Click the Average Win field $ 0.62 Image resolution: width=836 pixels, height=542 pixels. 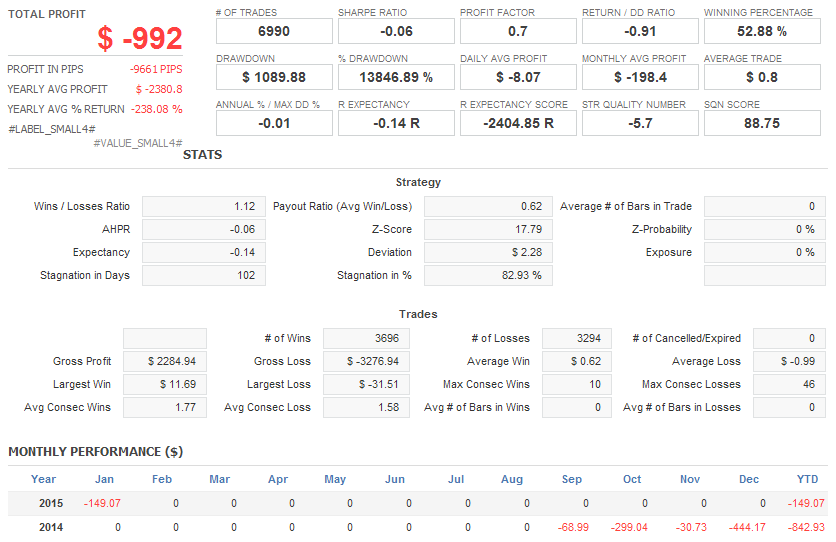click(577, 361)
